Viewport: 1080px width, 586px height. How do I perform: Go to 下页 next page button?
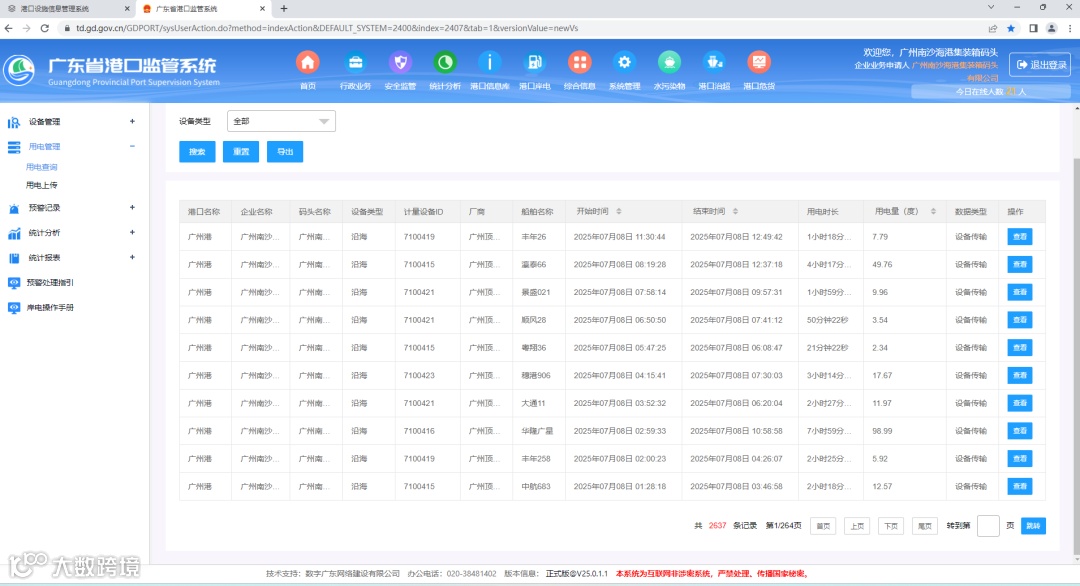(x=891, y=526)
